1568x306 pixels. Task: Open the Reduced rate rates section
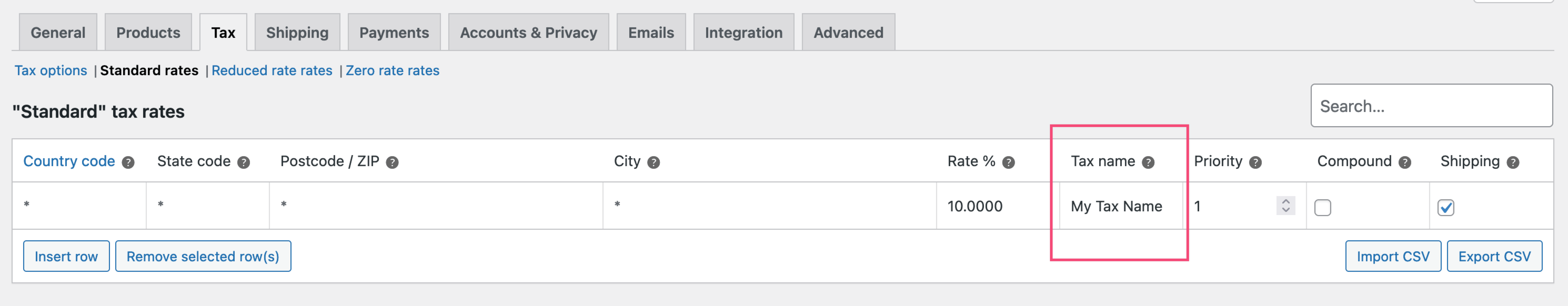click(x=272, y=70)
